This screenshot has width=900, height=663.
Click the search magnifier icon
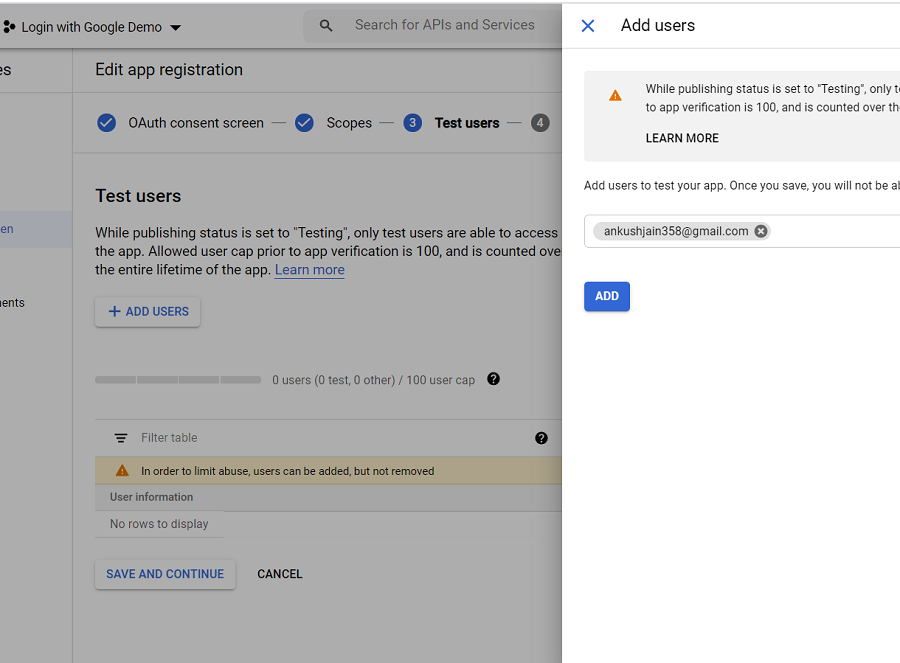coord(326,26)
